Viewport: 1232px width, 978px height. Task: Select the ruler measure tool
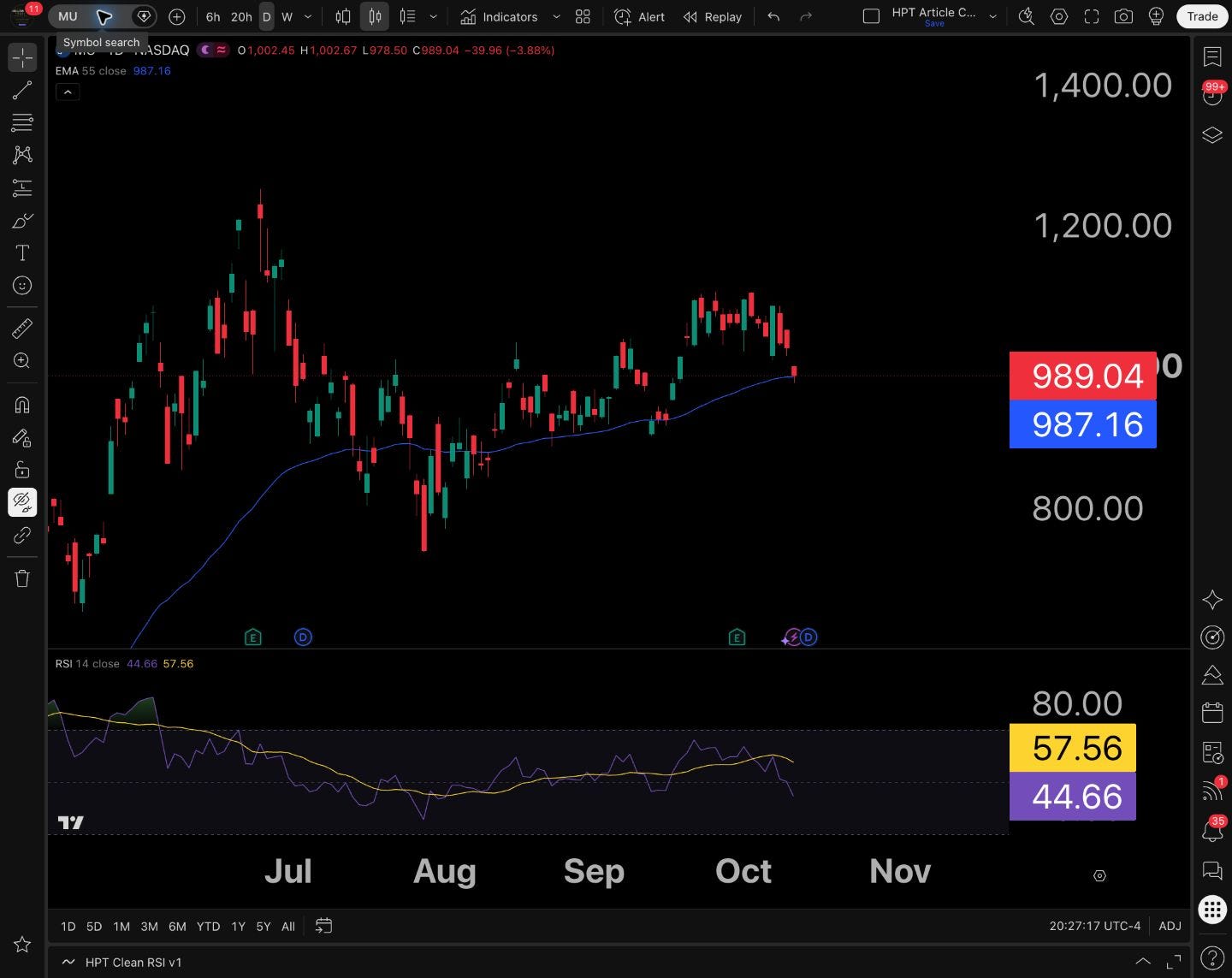click(x=22, y=328)
